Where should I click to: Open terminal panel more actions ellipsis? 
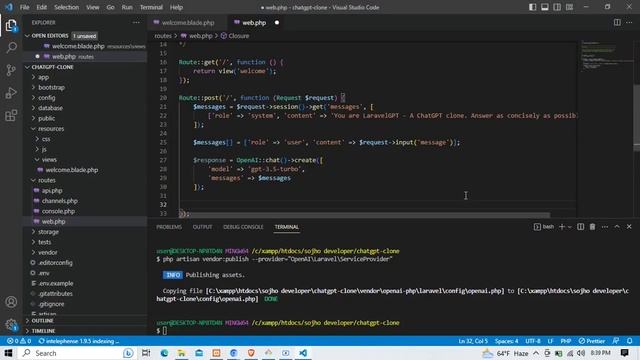pos(604,227)
